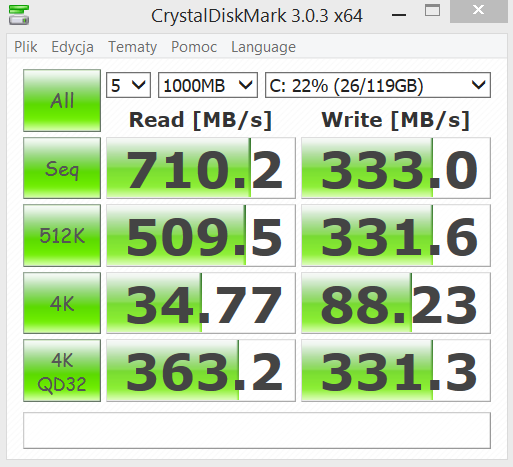Click the 512K write result 331.6
Image resolution: width=513 pixels, height=467 pixels.
(396, 235)
